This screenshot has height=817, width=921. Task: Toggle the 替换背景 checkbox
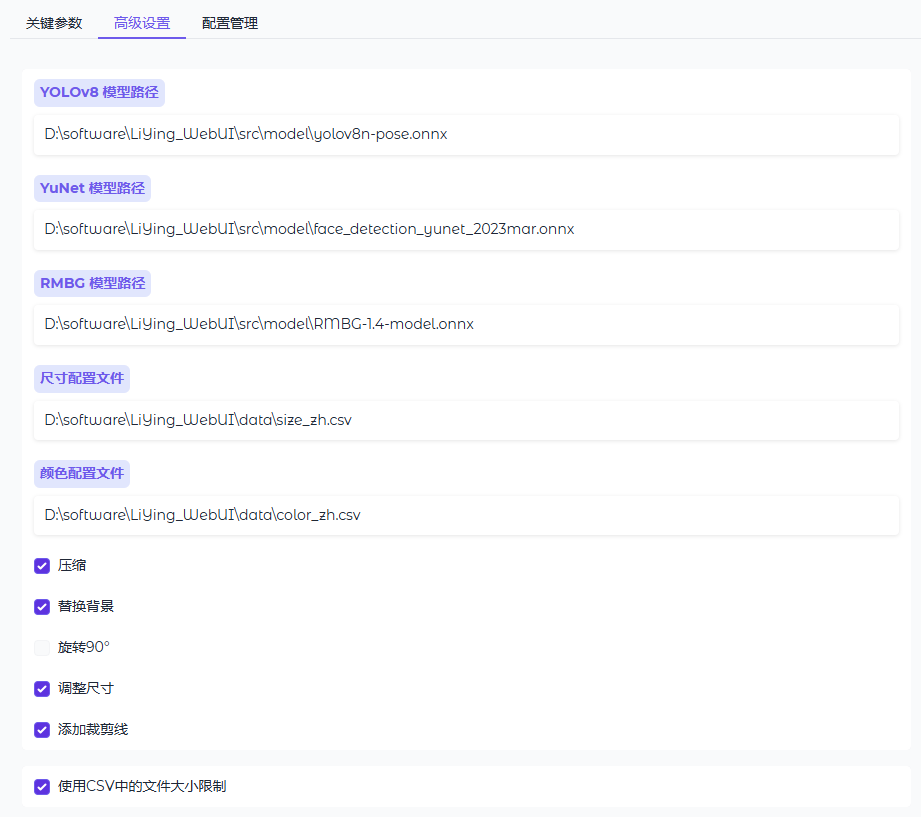click(x=42, y=607)
